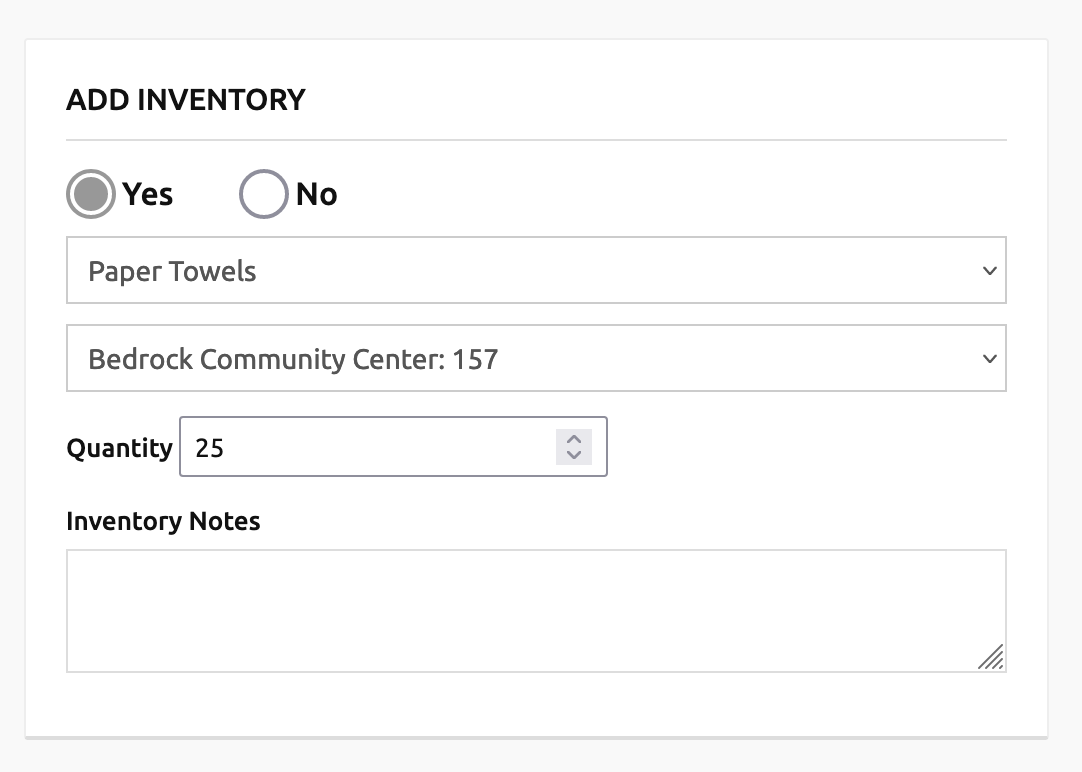Click the Quantity label text
The width and height of the screenshot is (1082, 772).
[x=119, y=448]
